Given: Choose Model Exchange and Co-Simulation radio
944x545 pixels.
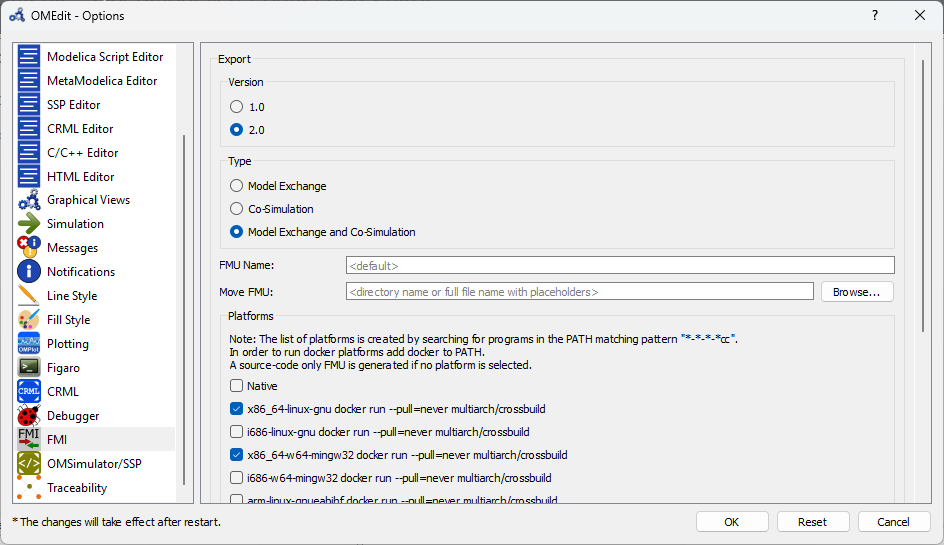Looking at the screenshot, I should tap(237, 232).
